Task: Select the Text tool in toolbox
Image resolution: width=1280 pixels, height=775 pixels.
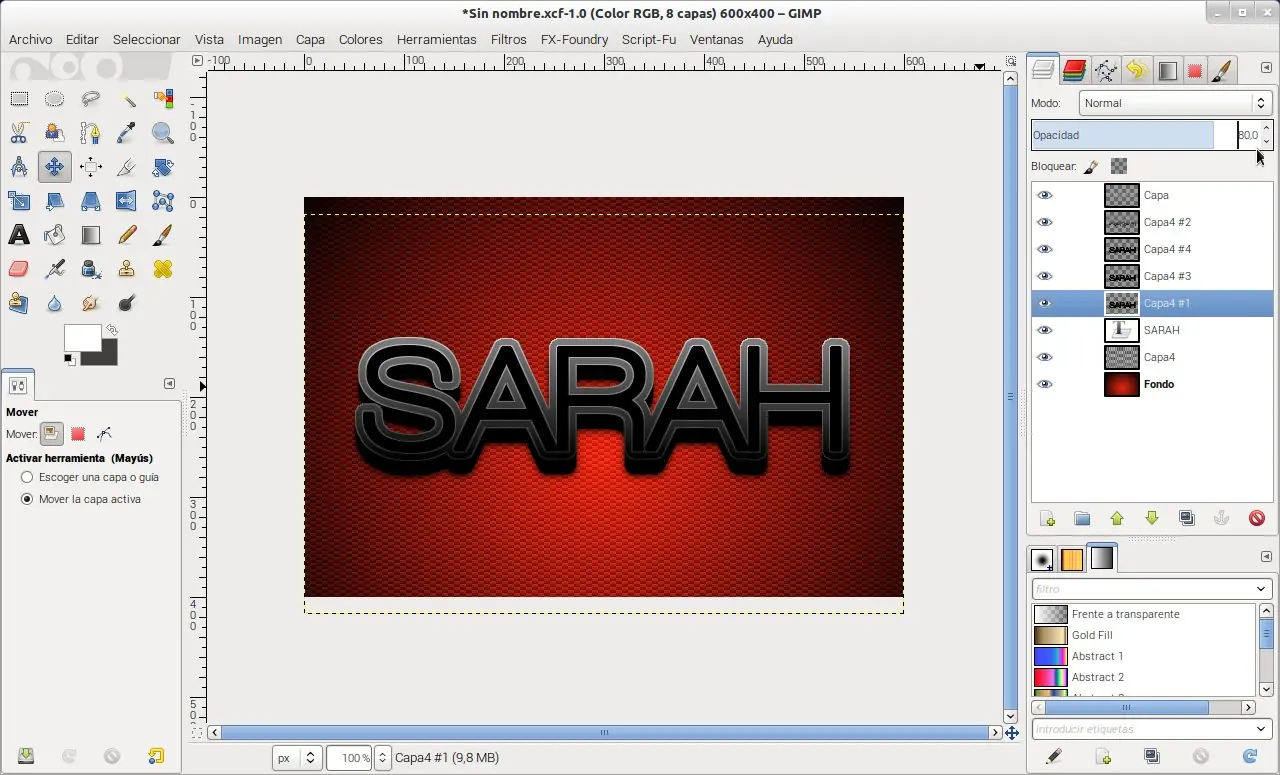Action: (x=19, y=235)
